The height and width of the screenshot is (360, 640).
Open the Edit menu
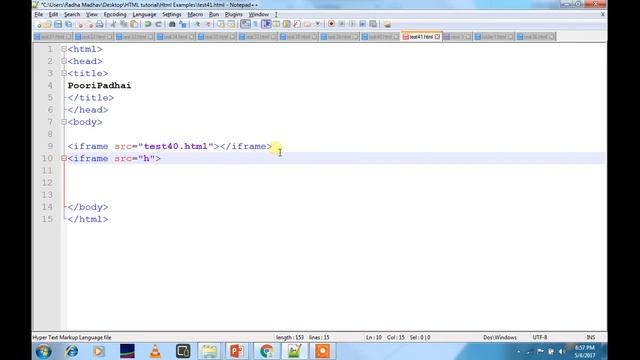[x=53, y=14]
